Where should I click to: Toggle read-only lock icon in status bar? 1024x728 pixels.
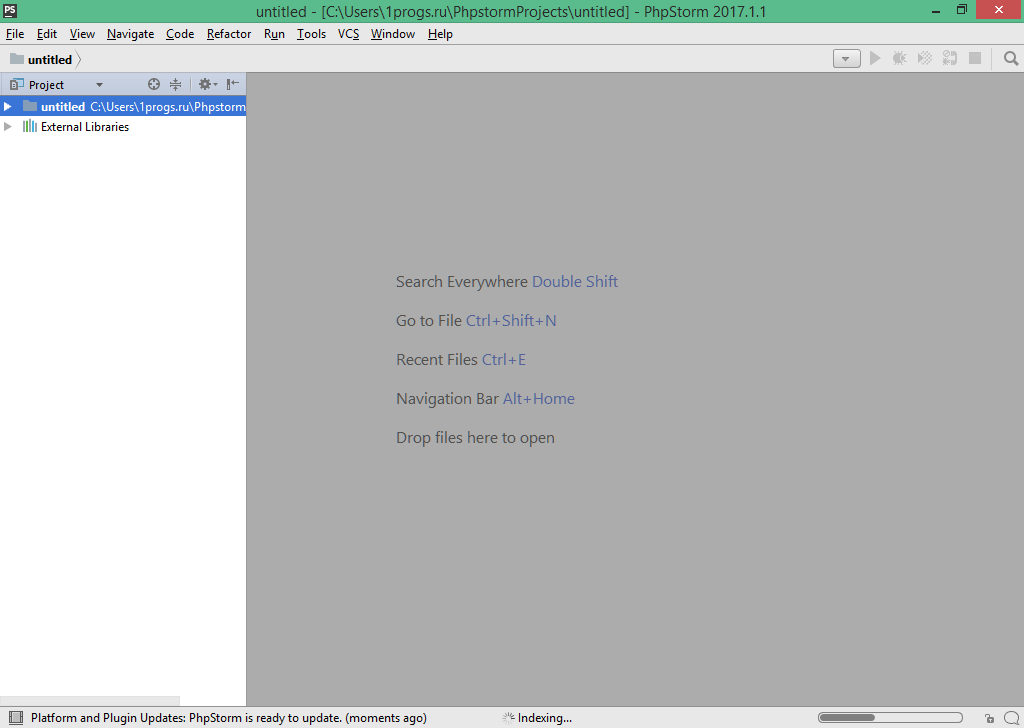[x=989, y=718]
